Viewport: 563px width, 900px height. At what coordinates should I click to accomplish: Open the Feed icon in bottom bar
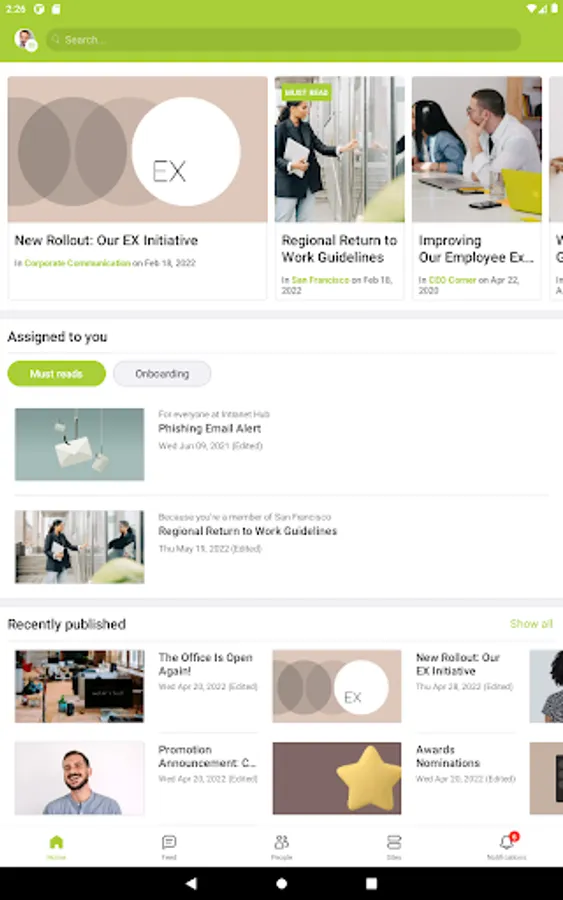[x=169, y=842]
